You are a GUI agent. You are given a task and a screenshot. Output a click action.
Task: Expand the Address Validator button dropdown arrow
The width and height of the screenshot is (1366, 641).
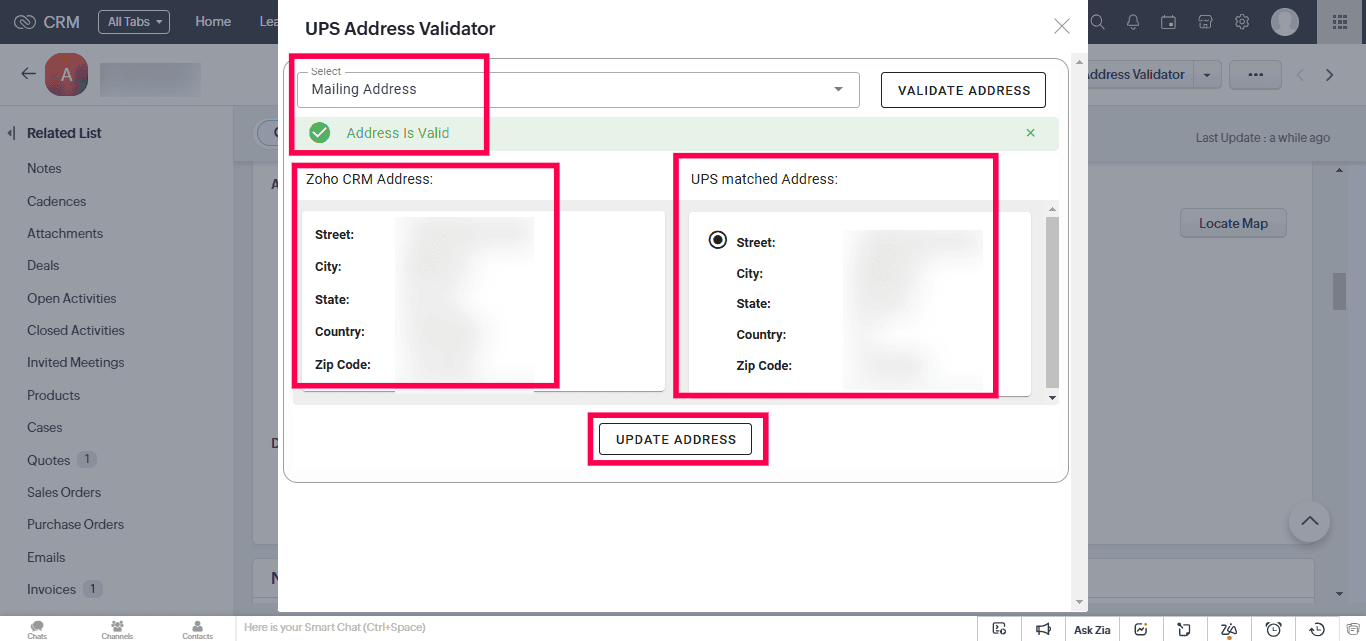[1208, 75]
